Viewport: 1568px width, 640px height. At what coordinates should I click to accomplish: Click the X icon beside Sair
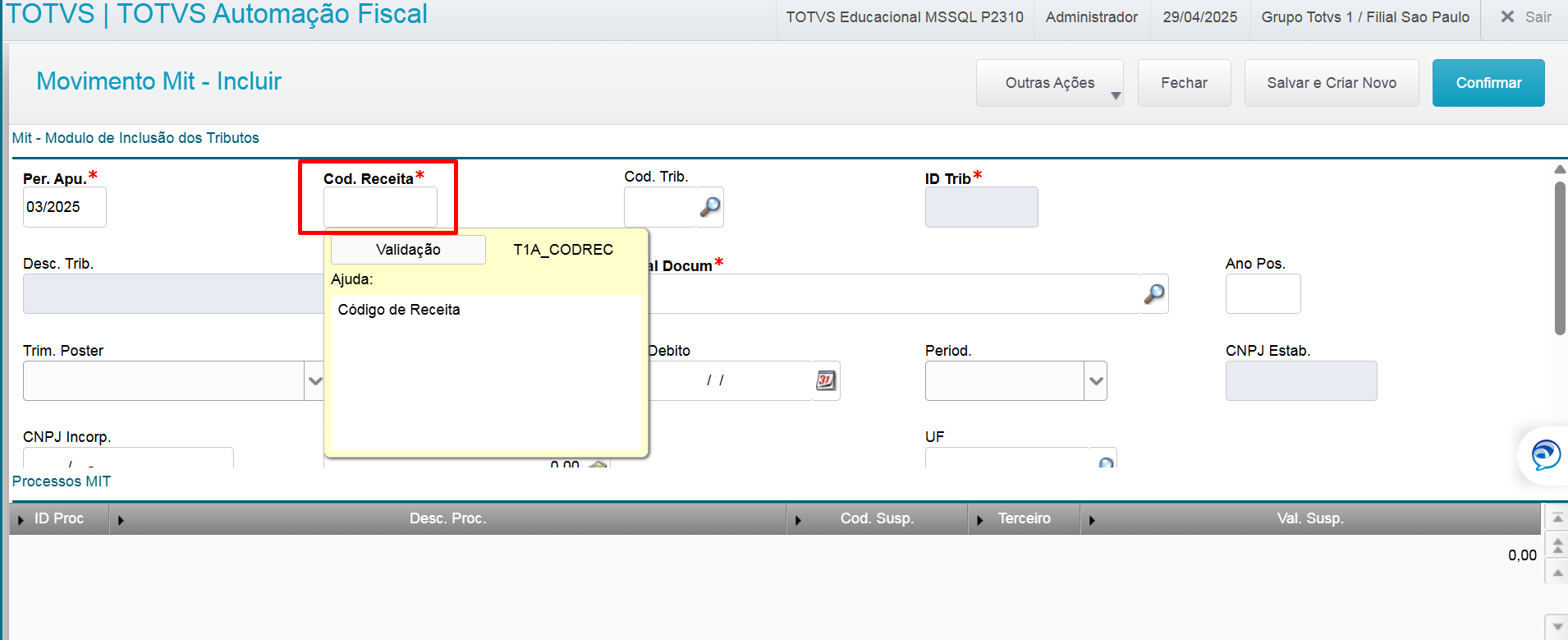1507,16
